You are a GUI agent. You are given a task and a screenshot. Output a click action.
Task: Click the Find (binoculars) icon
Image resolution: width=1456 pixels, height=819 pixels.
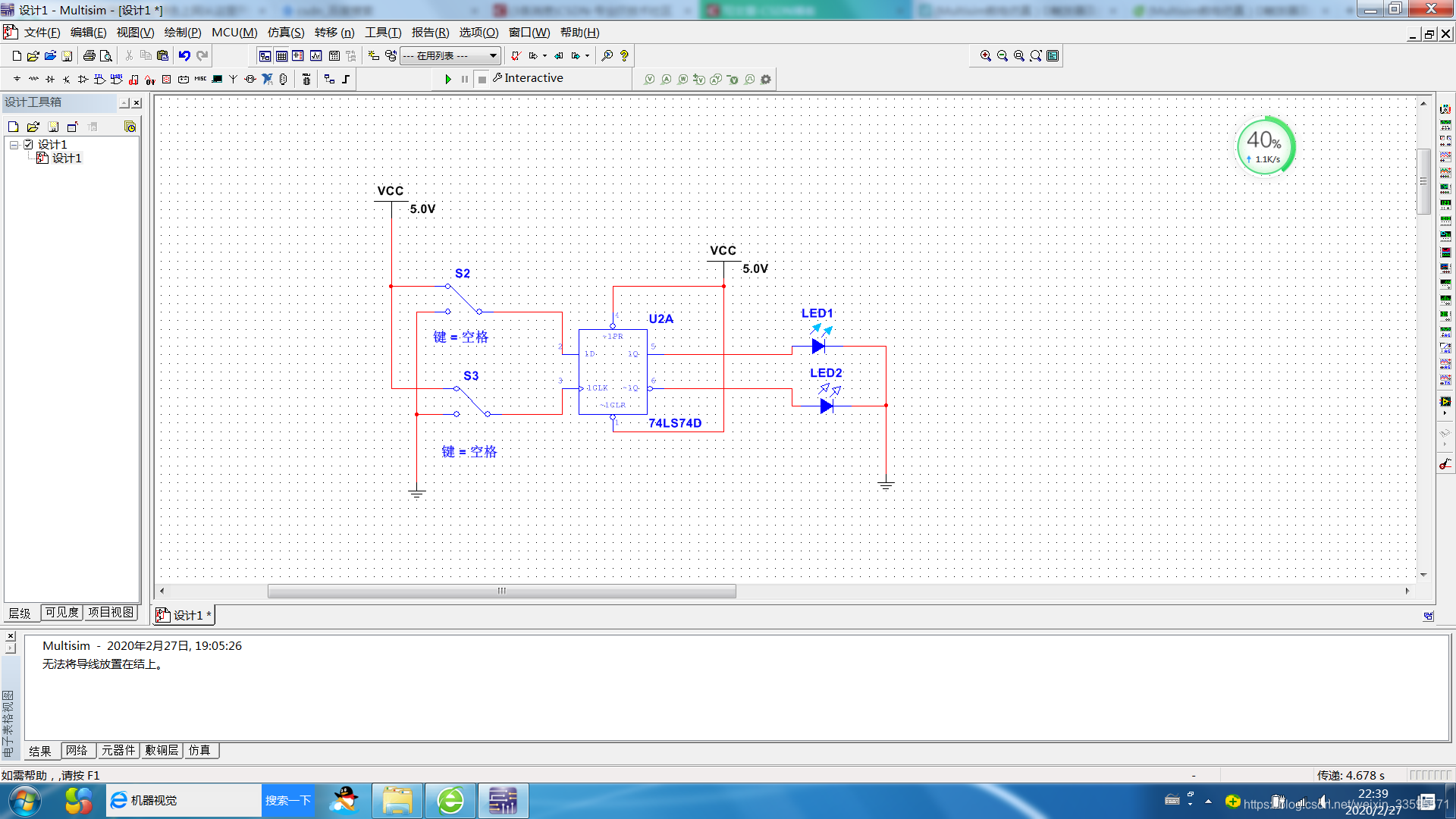[x=607, y=56]
